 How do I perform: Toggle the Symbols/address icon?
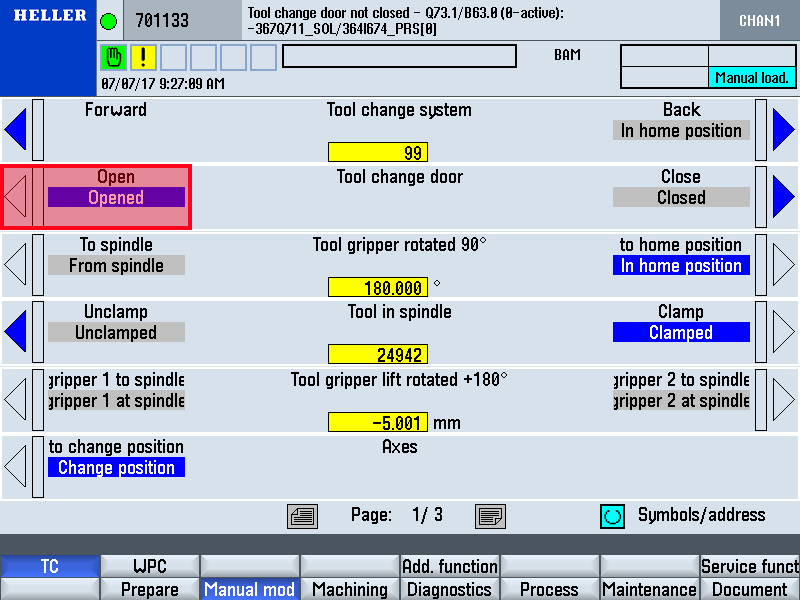pyautogui.click(x=612, y=516)
